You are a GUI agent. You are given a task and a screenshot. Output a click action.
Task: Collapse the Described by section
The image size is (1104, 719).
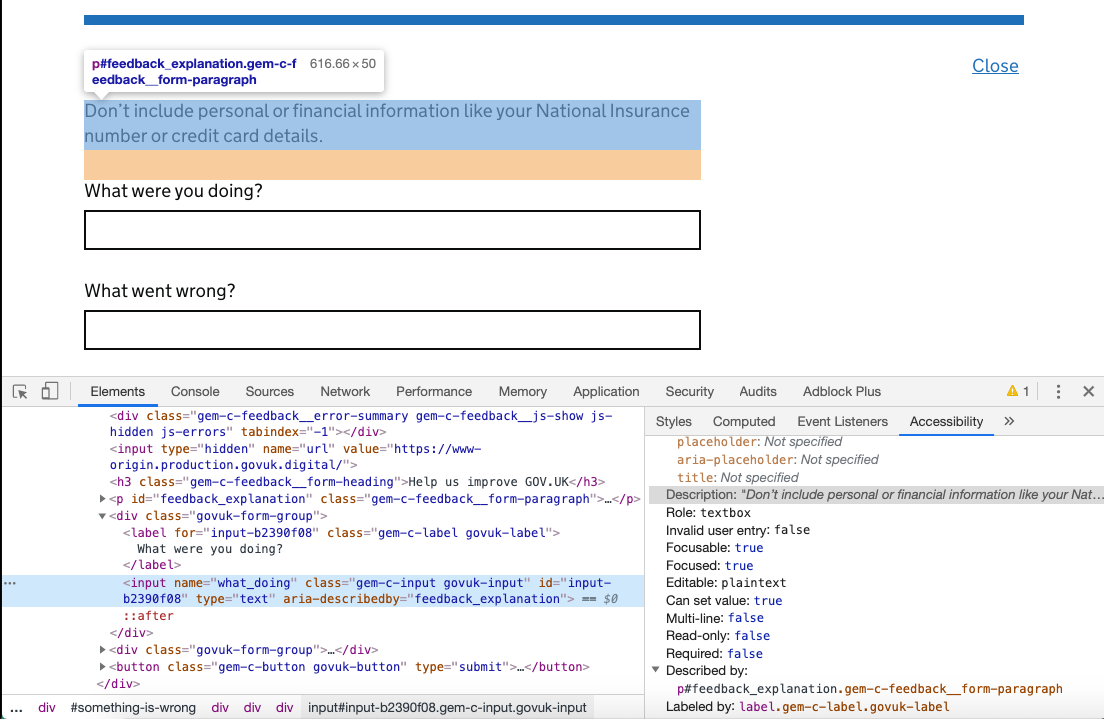coord(656,670)
